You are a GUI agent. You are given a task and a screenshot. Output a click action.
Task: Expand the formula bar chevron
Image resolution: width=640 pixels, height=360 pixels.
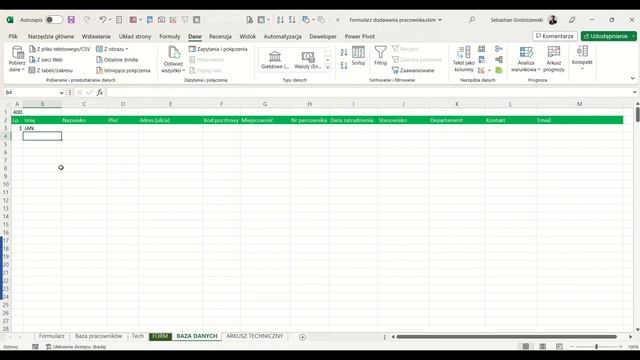click(x=634, y=92)
